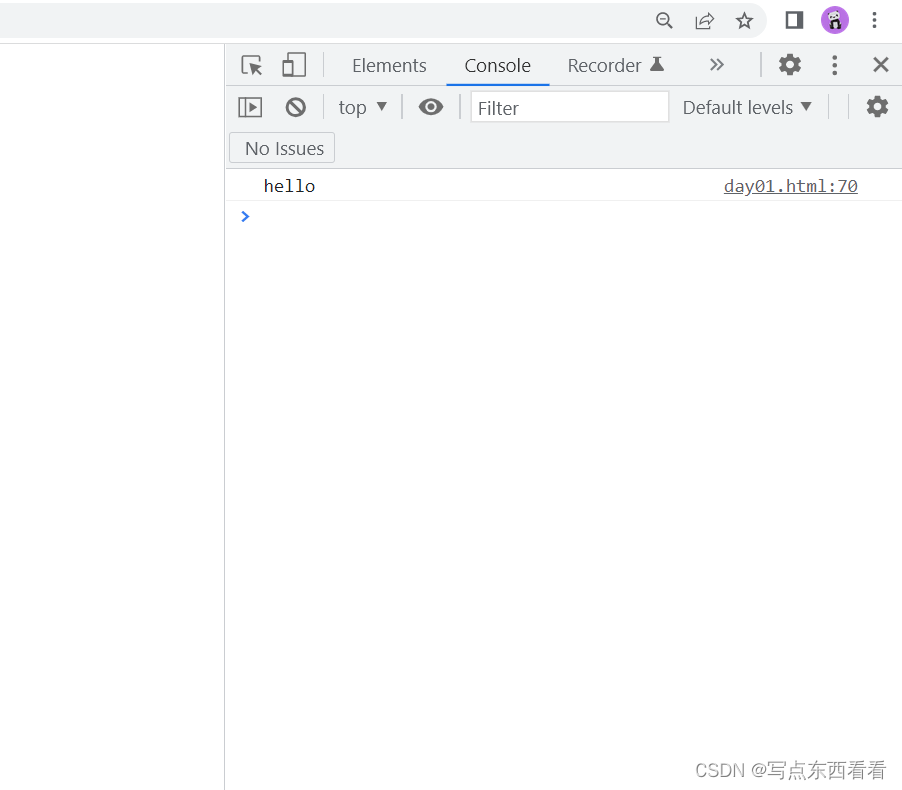Open the Recorder panel
This screenshot has width=902, height=790.
(607, 65)
